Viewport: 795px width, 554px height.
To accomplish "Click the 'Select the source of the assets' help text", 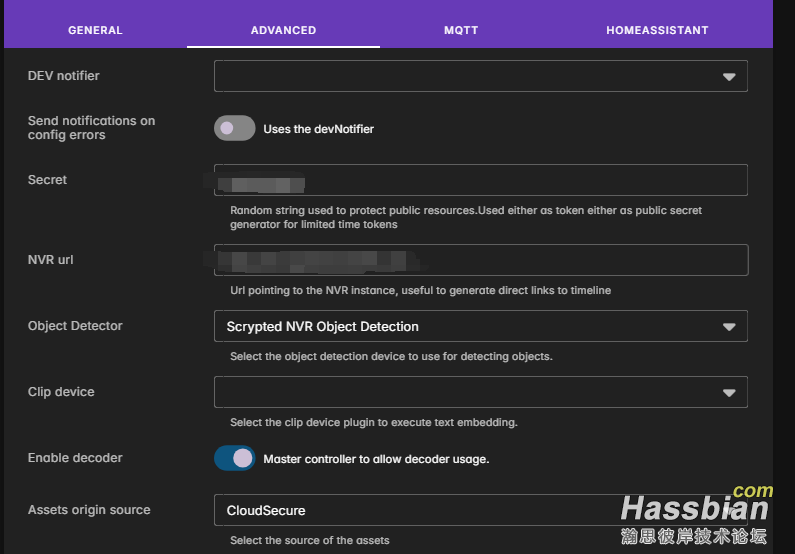I will 310,540.
